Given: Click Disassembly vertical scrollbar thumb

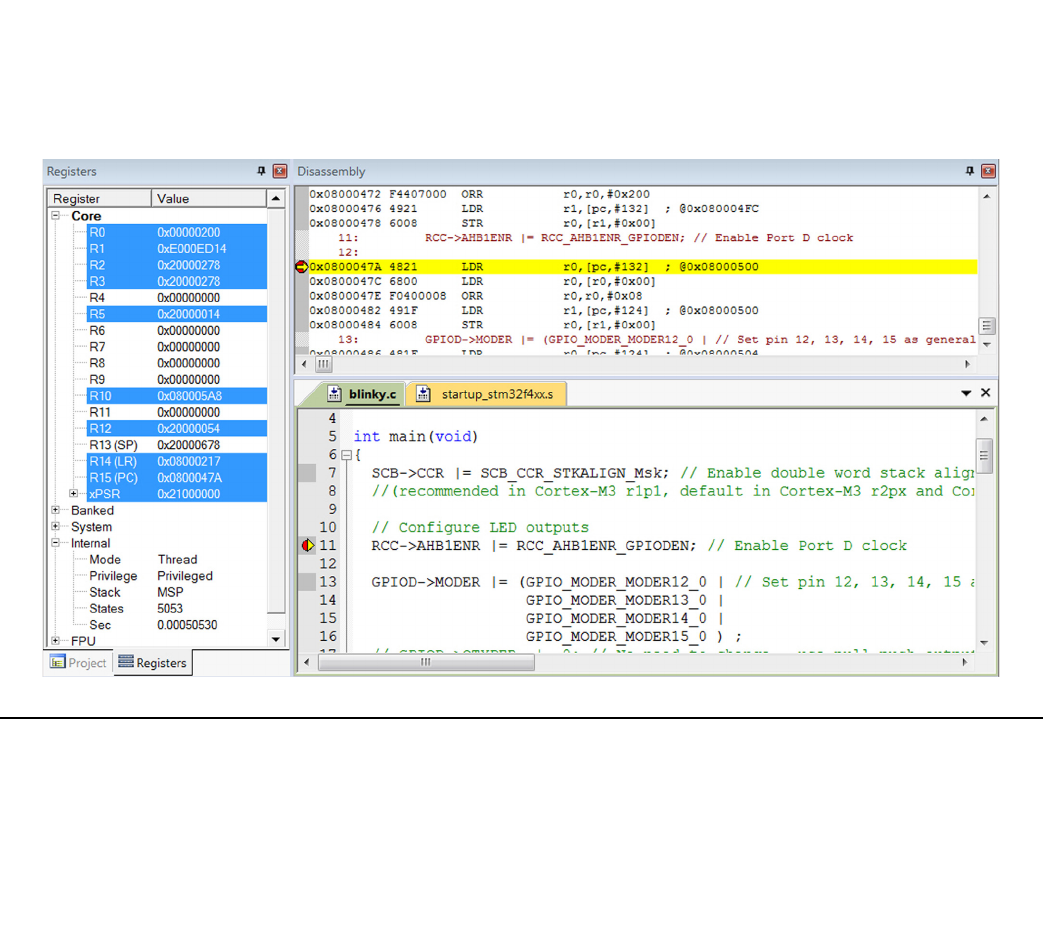Looking at the screenshot, I should 987,326.
